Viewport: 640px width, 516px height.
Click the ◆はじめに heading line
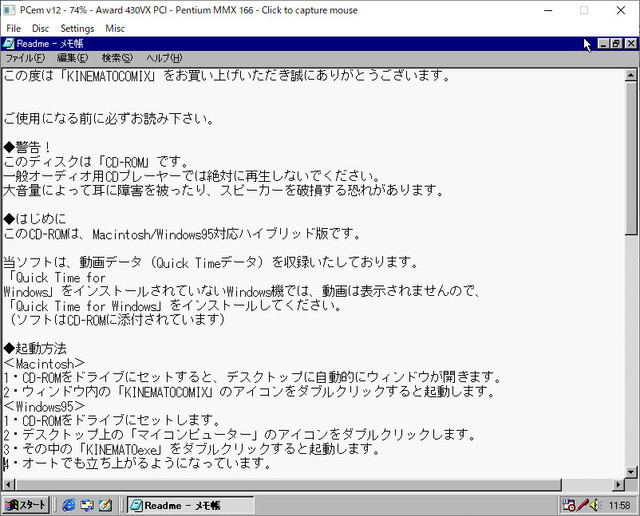click(x=35, y=219)
